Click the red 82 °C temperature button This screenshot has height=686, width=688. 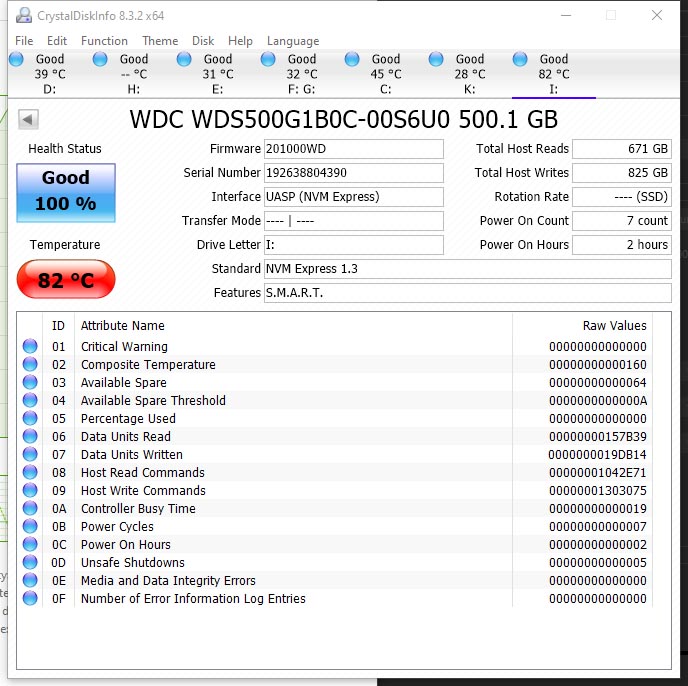tap(66, 279)
